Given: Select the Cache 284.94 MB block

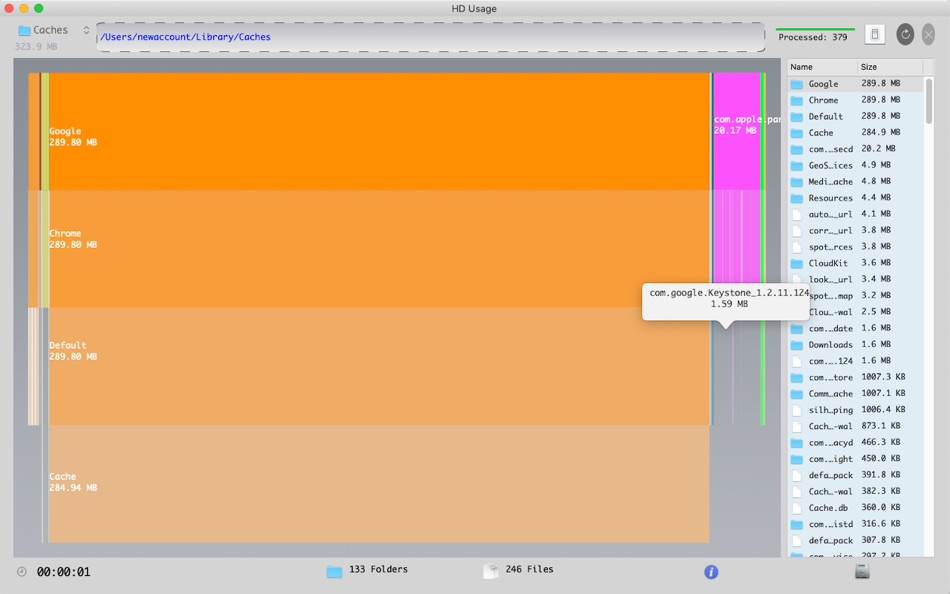Looking at the screenshot, I should (x=379, y=484).
